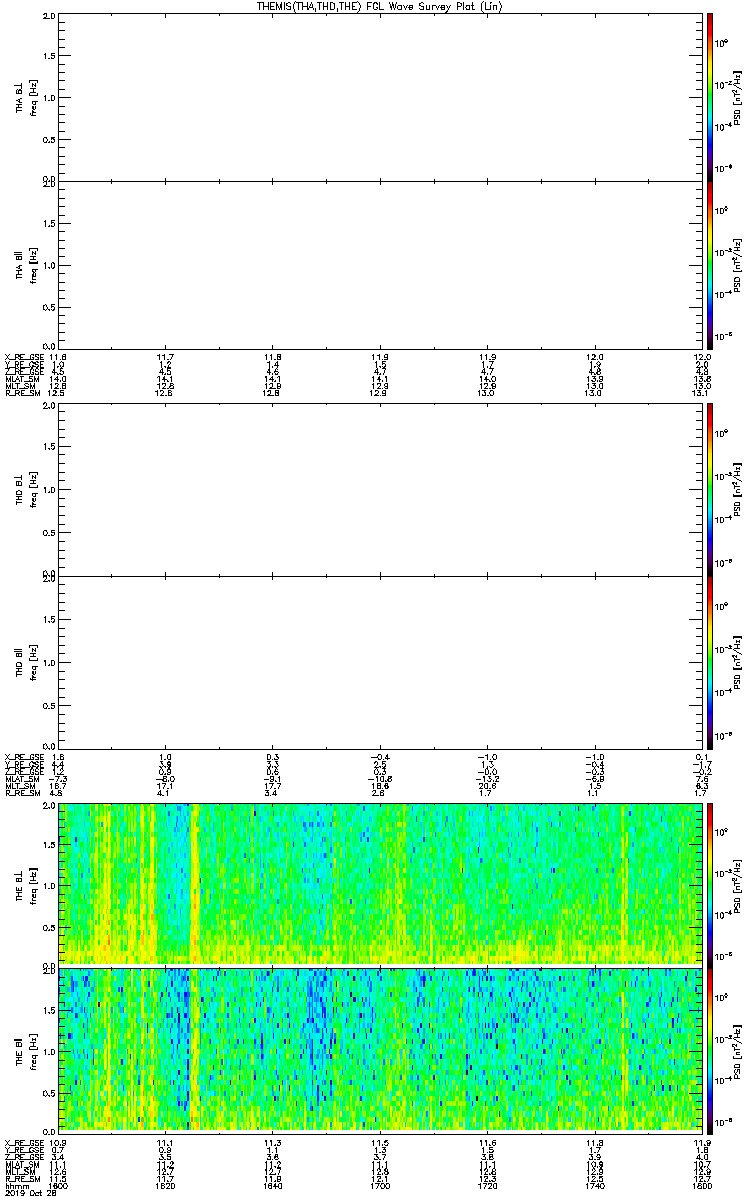The image size is (750, 1200).
Task: Click the 1.0 tick on THA BL frequency axis
Action: (x=47, y=97)
